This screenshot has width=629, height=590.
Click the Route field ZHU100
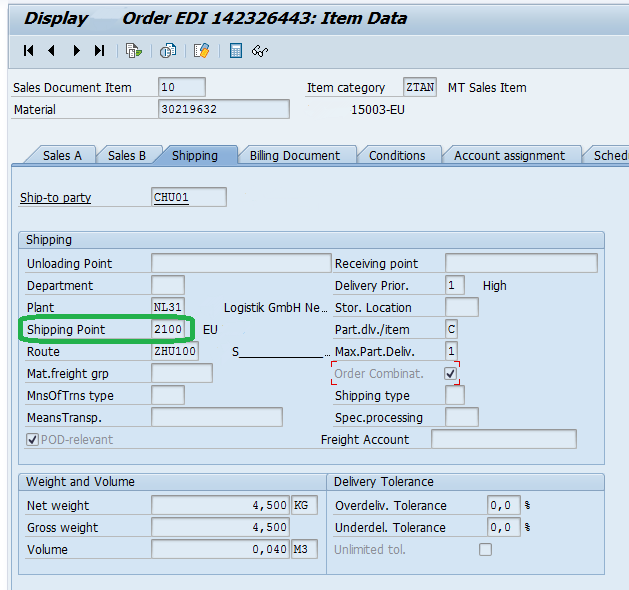point(175,351)
